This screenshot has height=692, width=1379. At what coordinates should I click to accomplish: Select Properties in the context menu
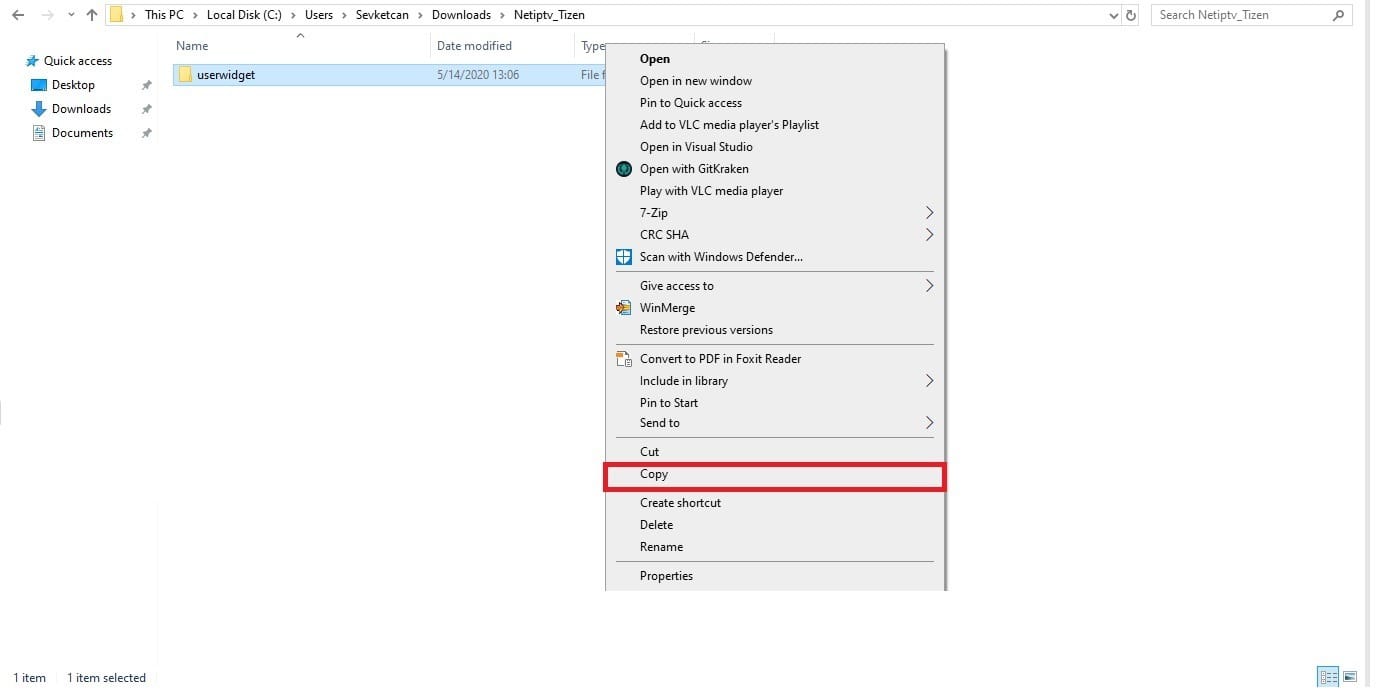(x=666, y=576)
